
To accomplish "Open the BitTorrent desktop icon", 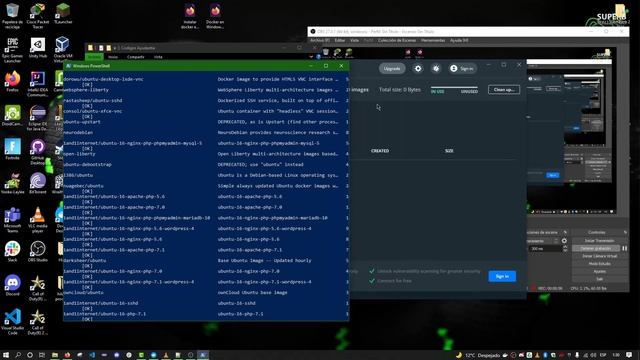I will 38,183.
